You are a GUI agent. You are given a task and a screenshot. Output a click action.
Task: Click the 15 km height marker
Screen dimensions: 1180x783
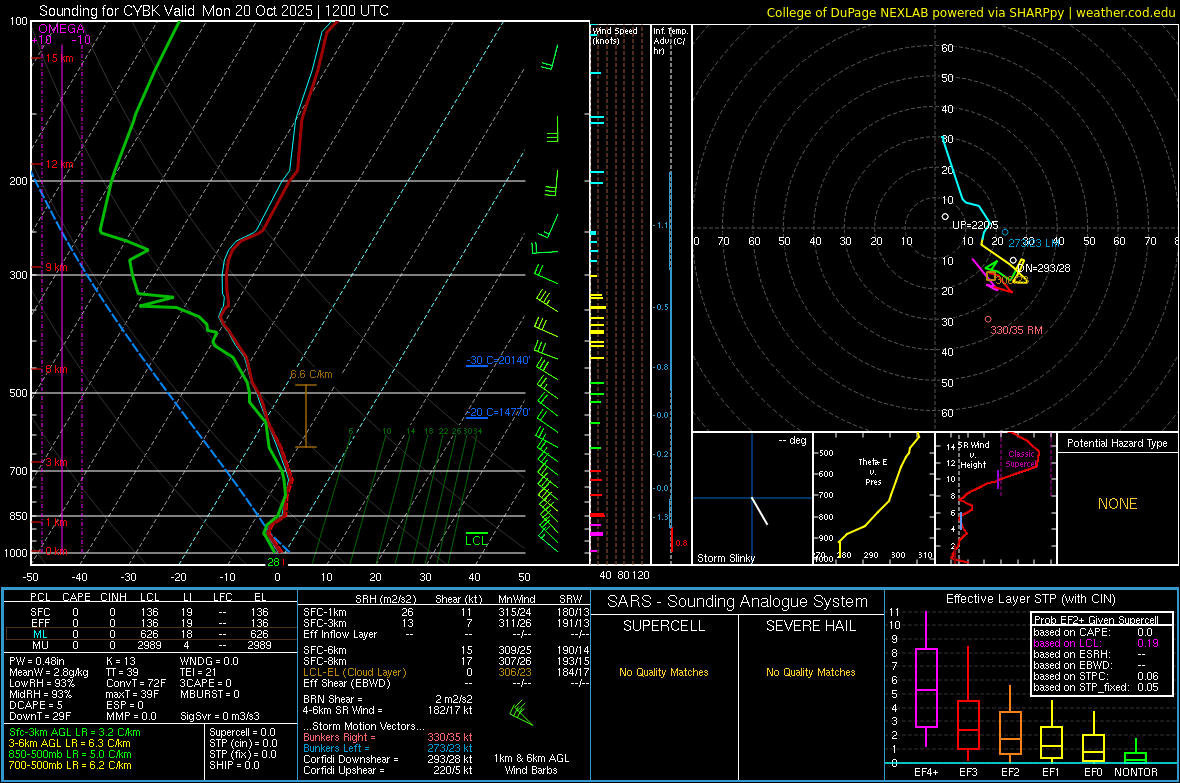[59, 58]
